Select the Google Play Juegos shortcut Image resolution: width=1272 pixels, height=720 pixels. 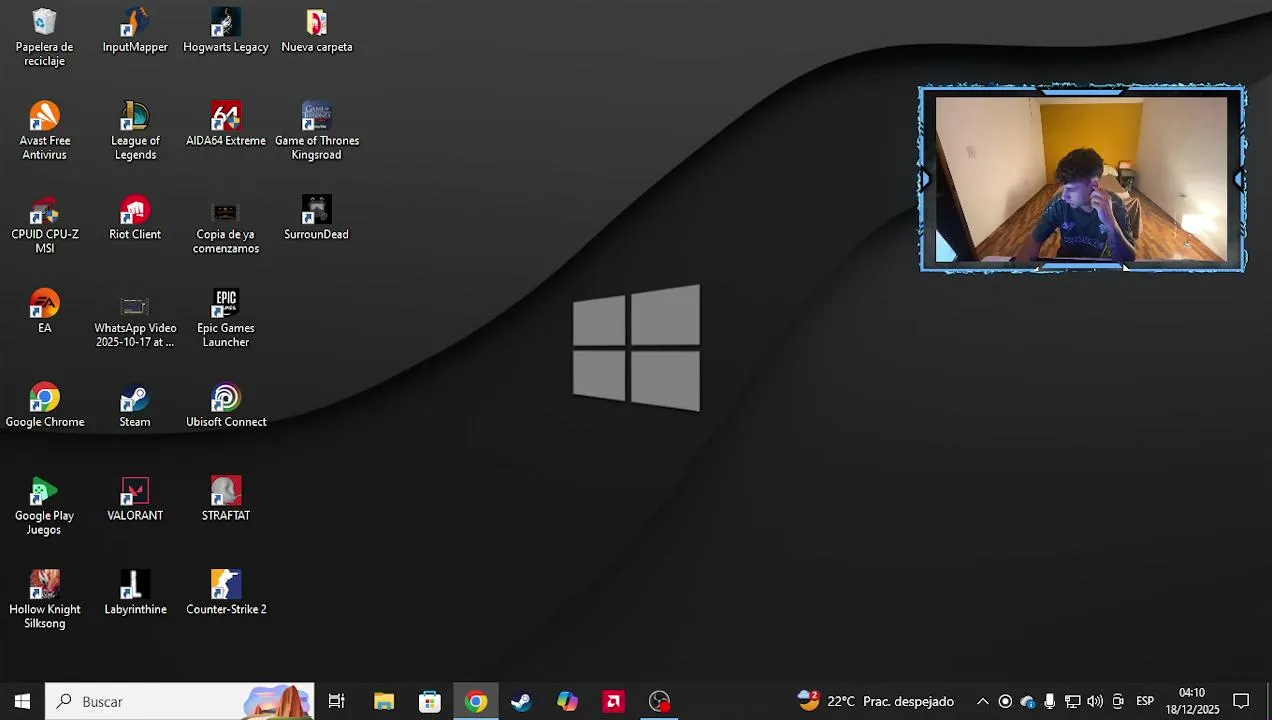[x=44, y=507]
